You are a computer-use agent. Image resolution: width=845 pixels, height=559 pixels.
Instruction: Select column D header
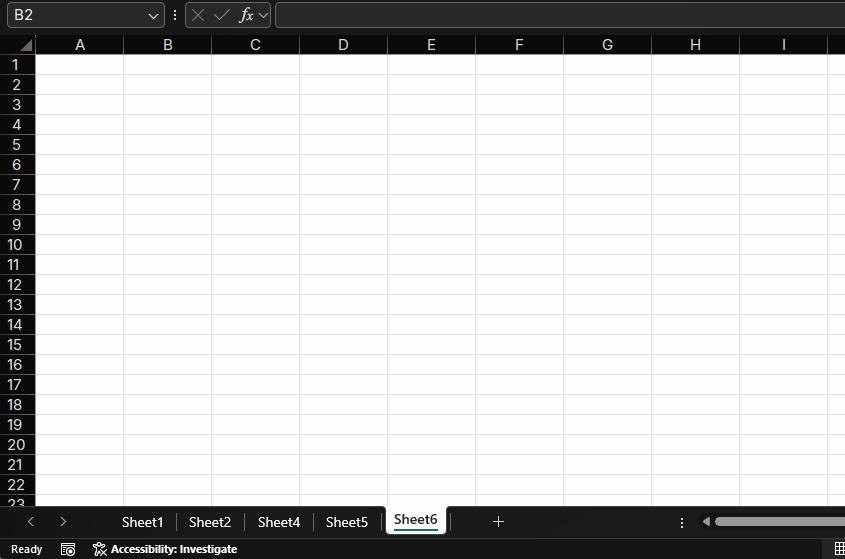point(343,45)
